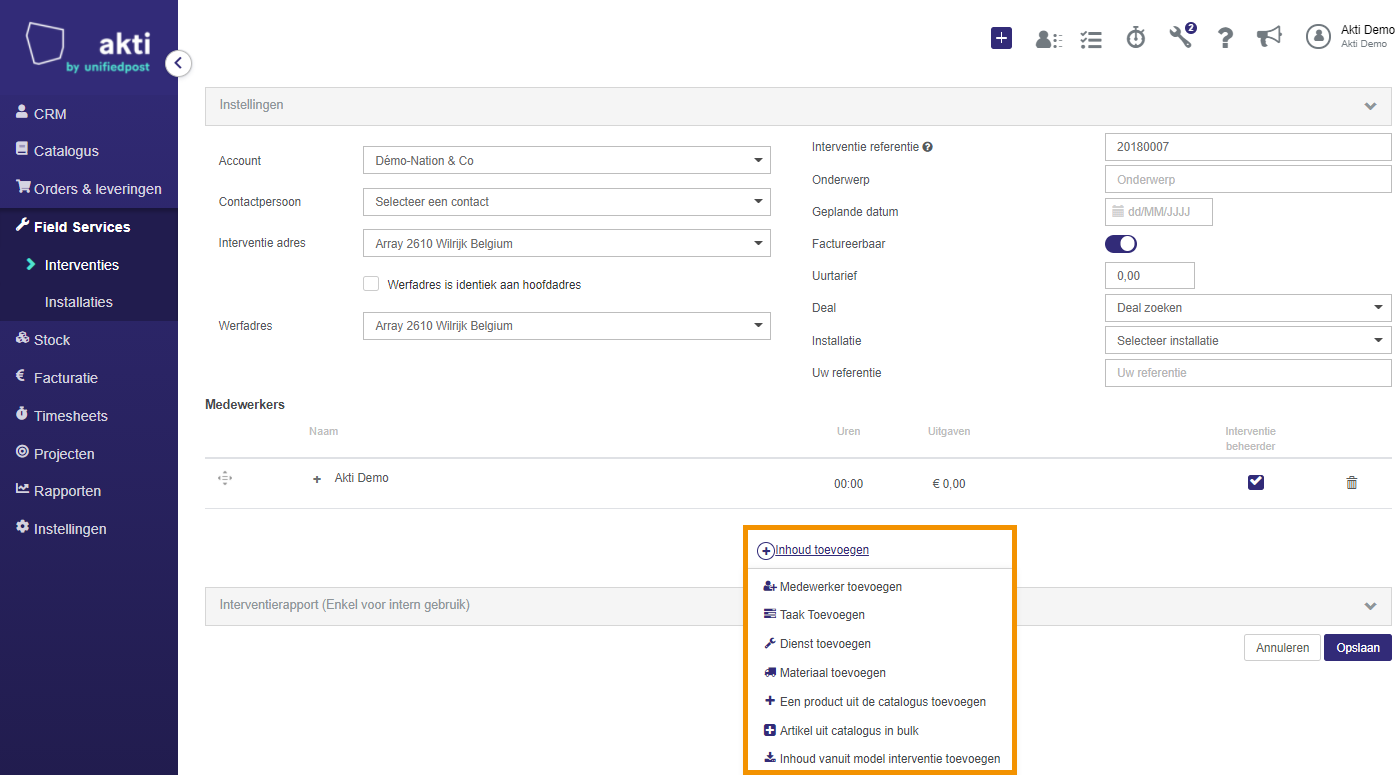
Task: Click the Annuleren button
Action: [x=1283, y=648]
